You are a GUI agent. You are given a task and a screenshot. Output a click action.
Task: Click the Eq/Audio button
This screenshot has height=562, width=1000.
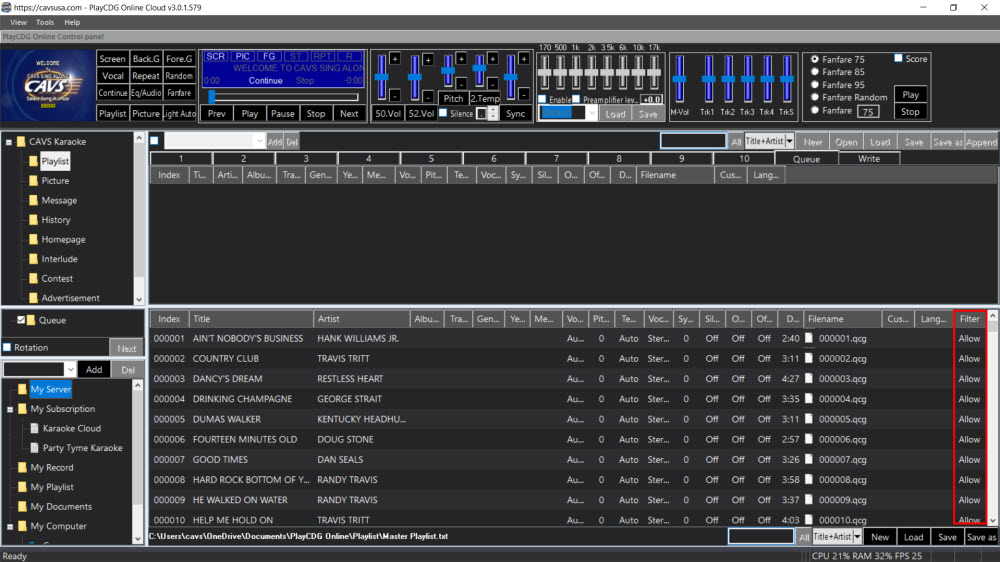click(x=146, y=93)
